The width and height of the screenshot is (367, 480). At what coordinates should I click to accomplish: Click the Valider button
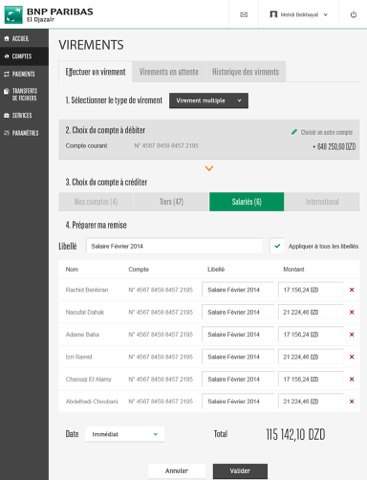tap(240, 471)
